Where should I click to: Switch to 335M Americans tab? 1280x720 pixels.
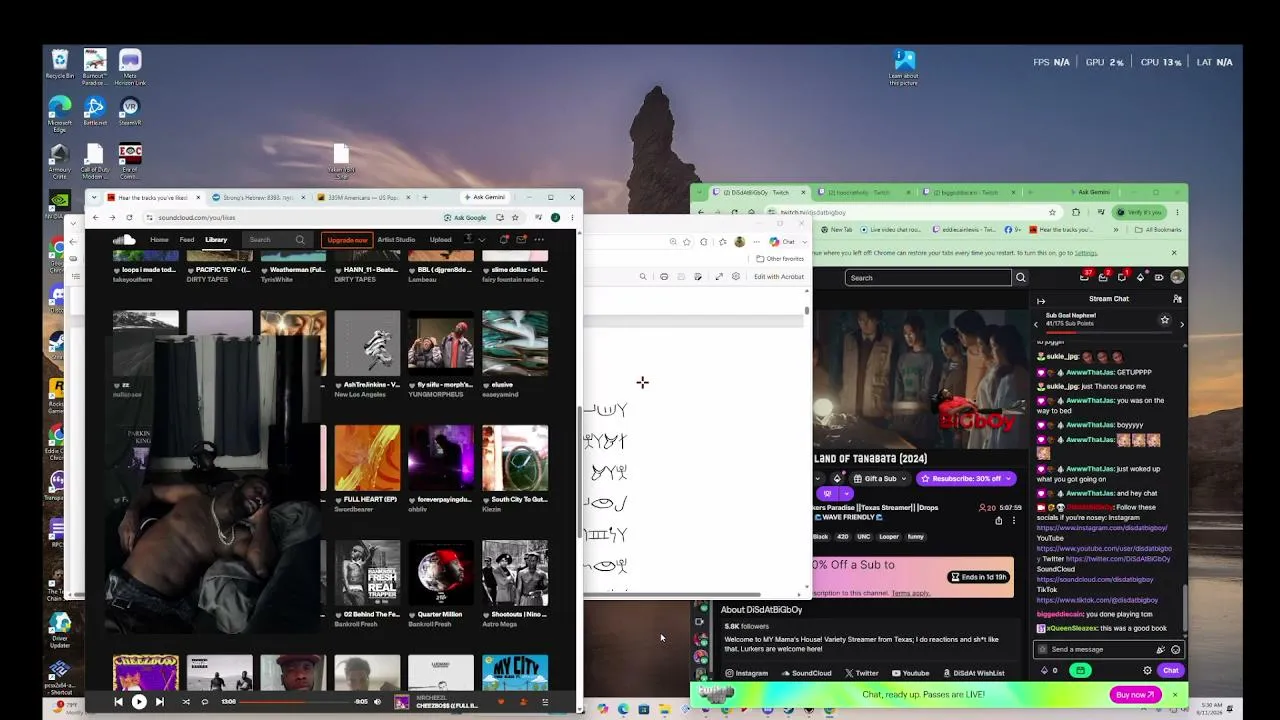(x=361, y=197)
